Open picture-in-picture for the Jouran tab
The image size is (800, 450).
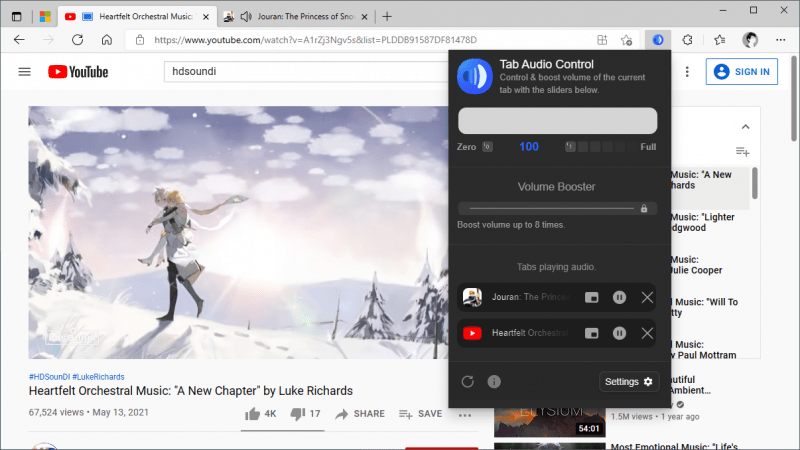pyautogui.click(x=591, y=297)
